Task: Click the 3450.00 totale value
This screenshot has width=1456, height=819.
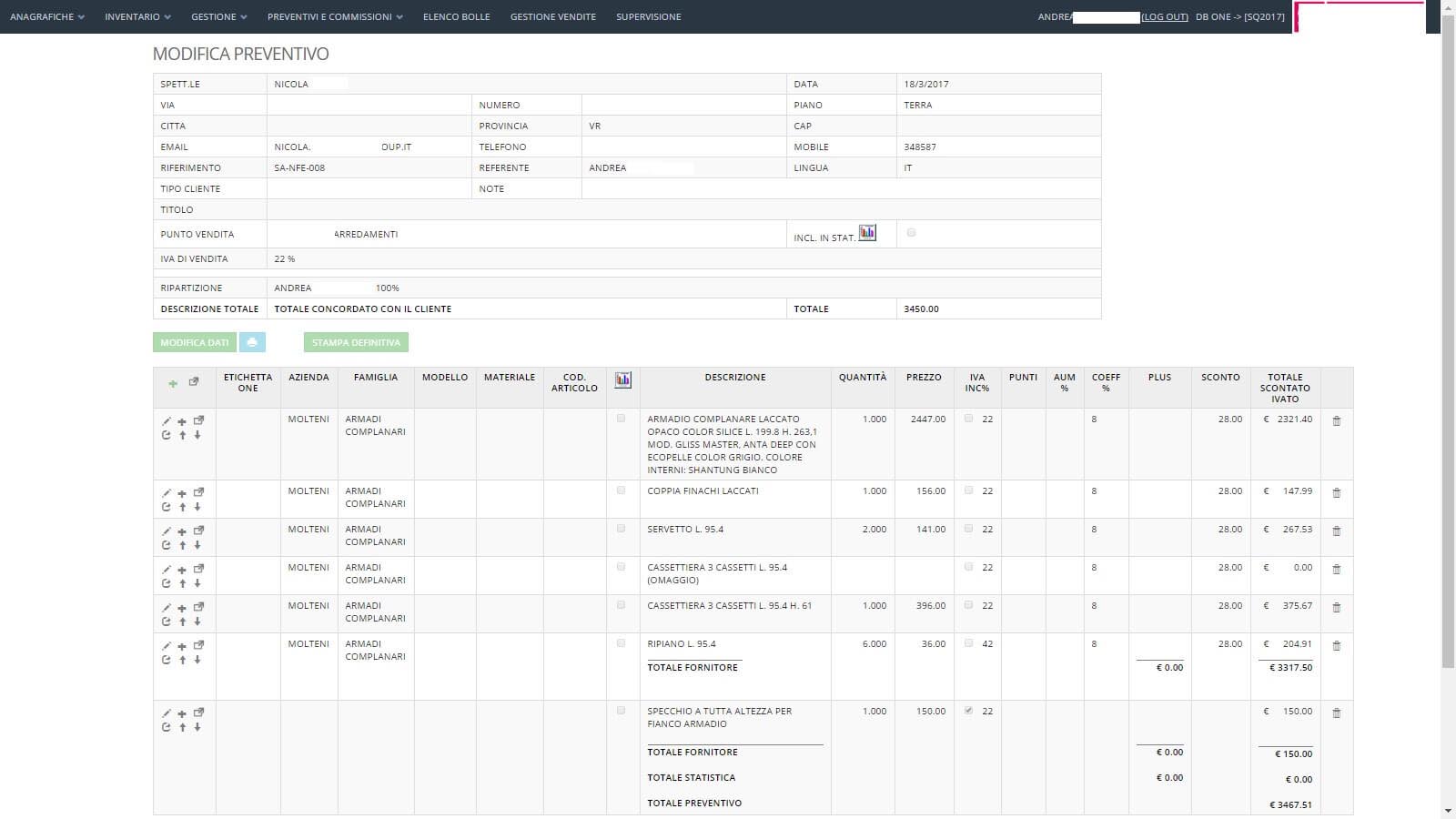Action: click(x=921, y=308)
